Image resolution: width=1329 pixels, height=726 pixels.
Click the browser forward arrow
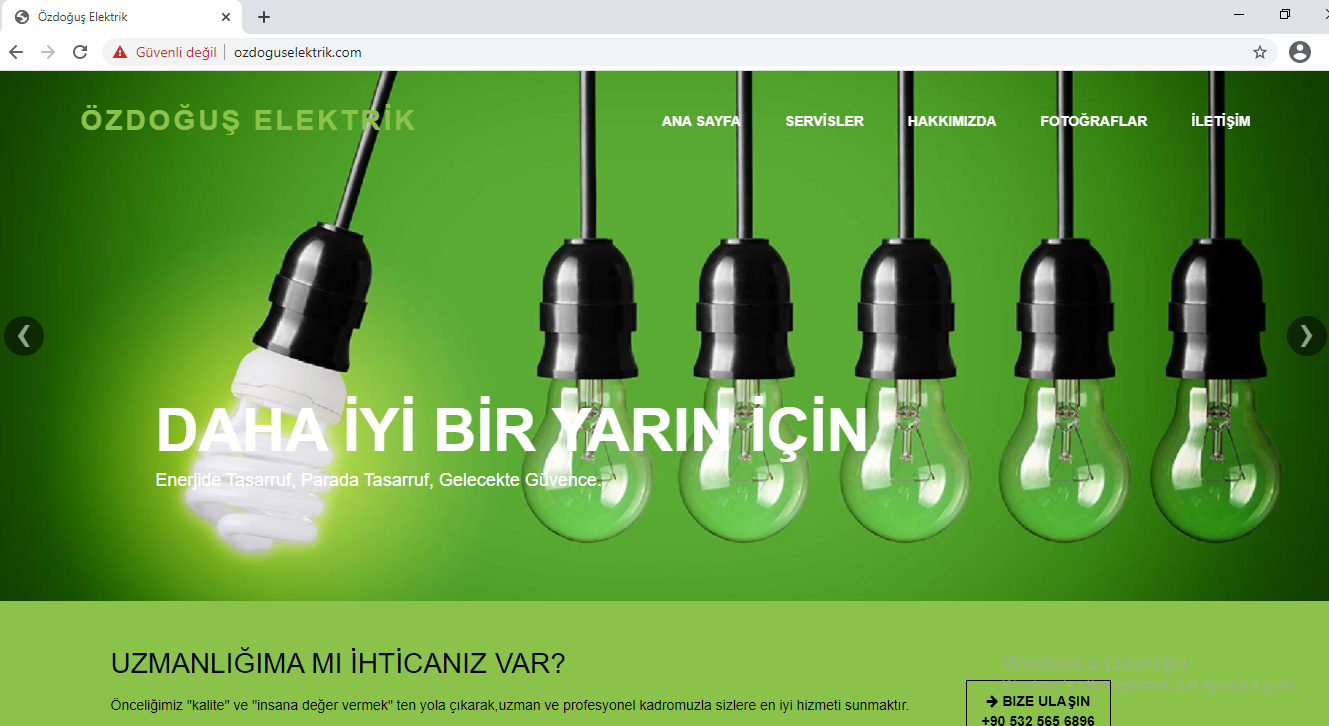48,52
